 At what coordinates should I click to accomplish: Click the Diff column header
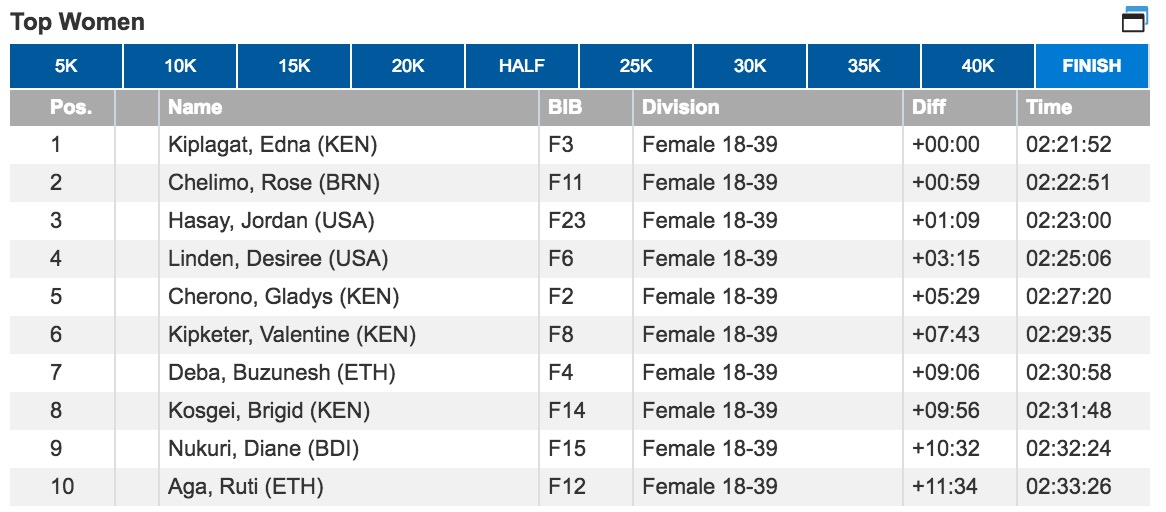click(929, 107)
